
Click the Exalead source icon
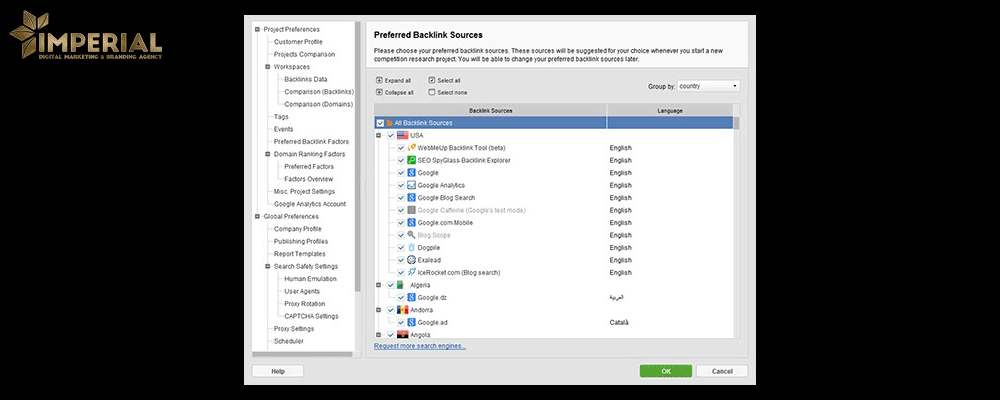(x=411, y=260)
